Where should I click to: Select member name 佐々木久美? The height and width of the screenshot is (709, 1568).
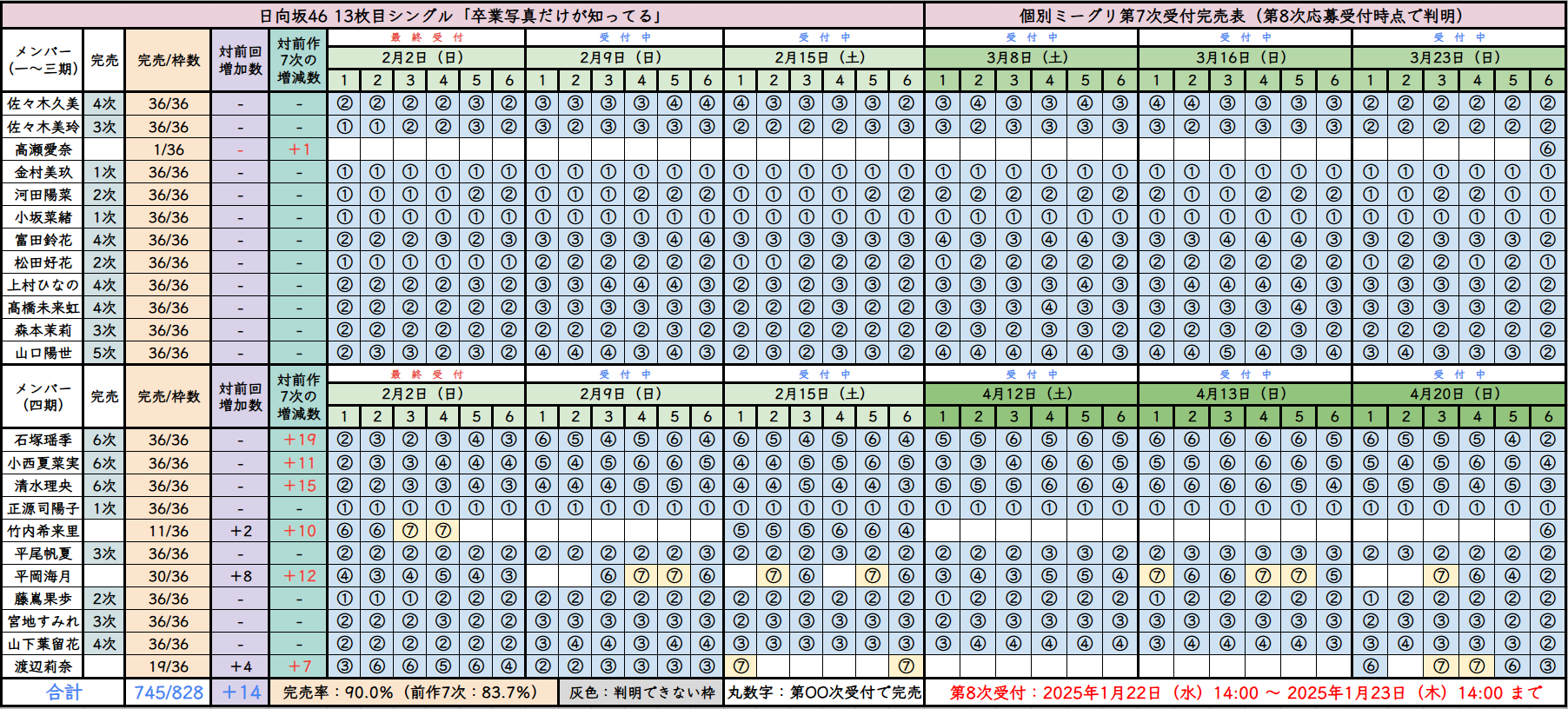43,103
